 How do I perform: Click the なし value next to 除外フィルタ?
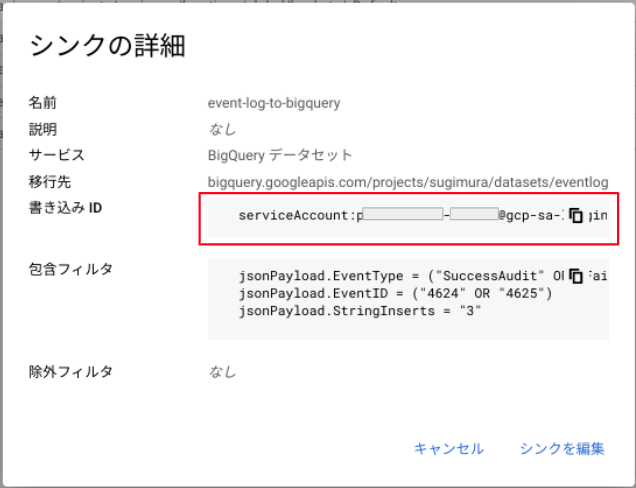[222, 372]
